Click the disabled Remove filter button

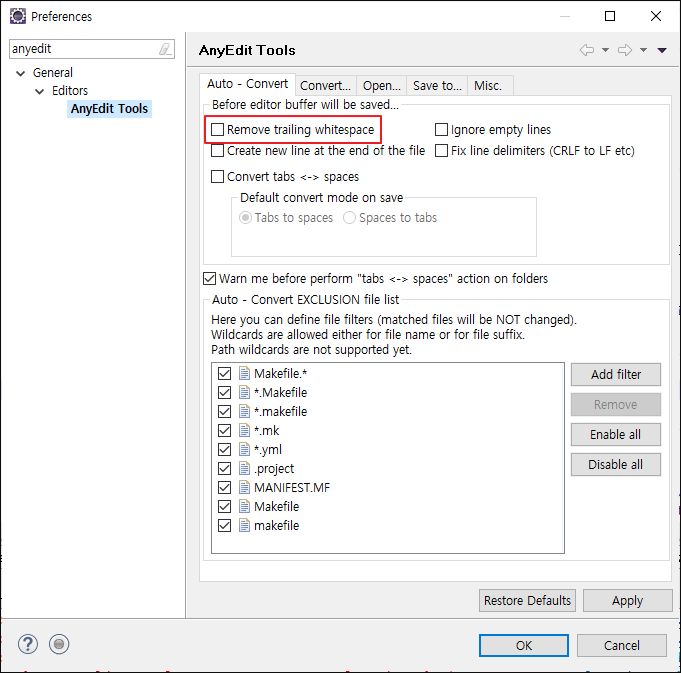pyautogui.click(x=616, y=405)
